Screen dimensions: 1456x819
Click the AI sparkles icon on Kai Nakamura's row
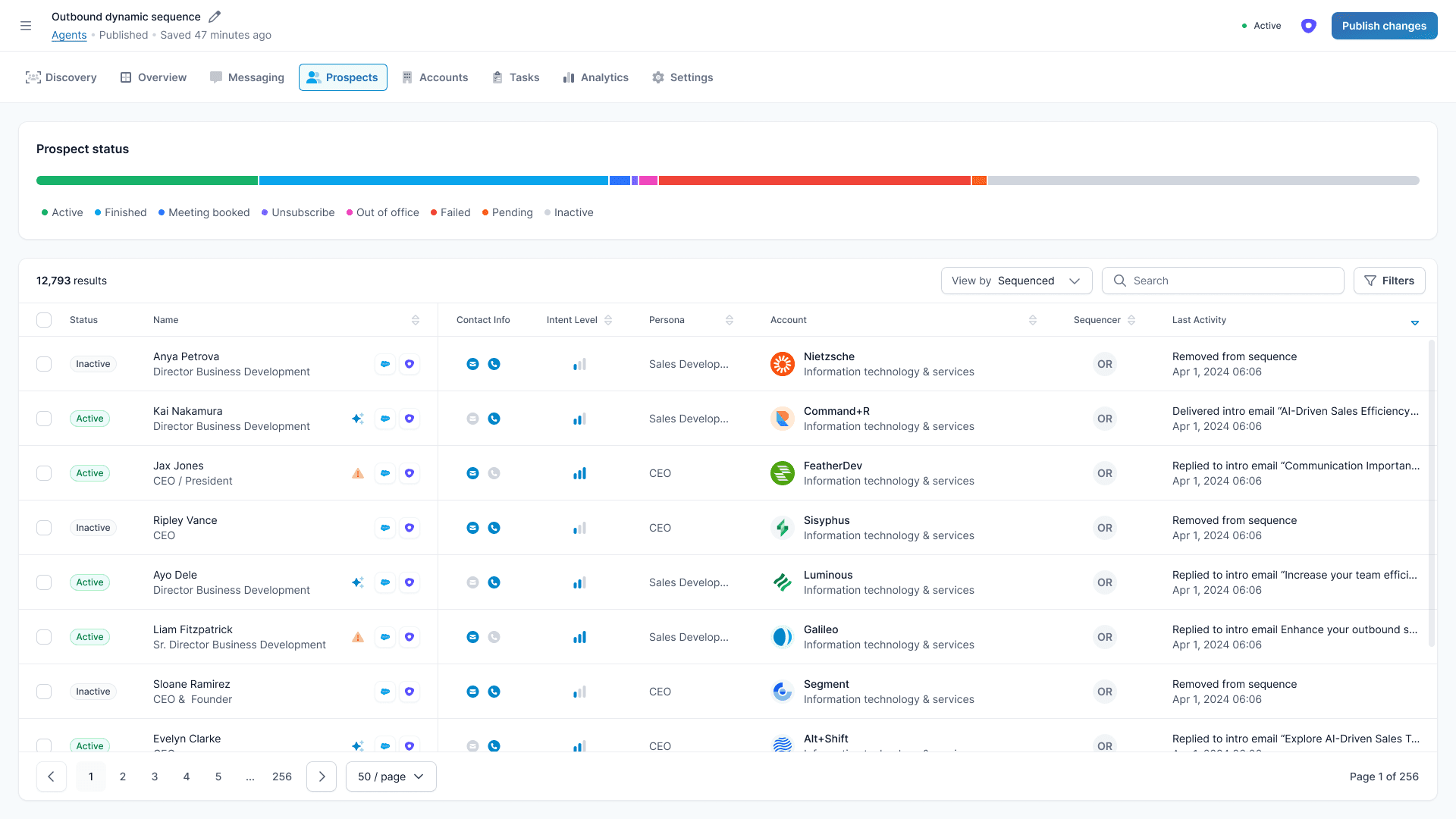point(357,418)
